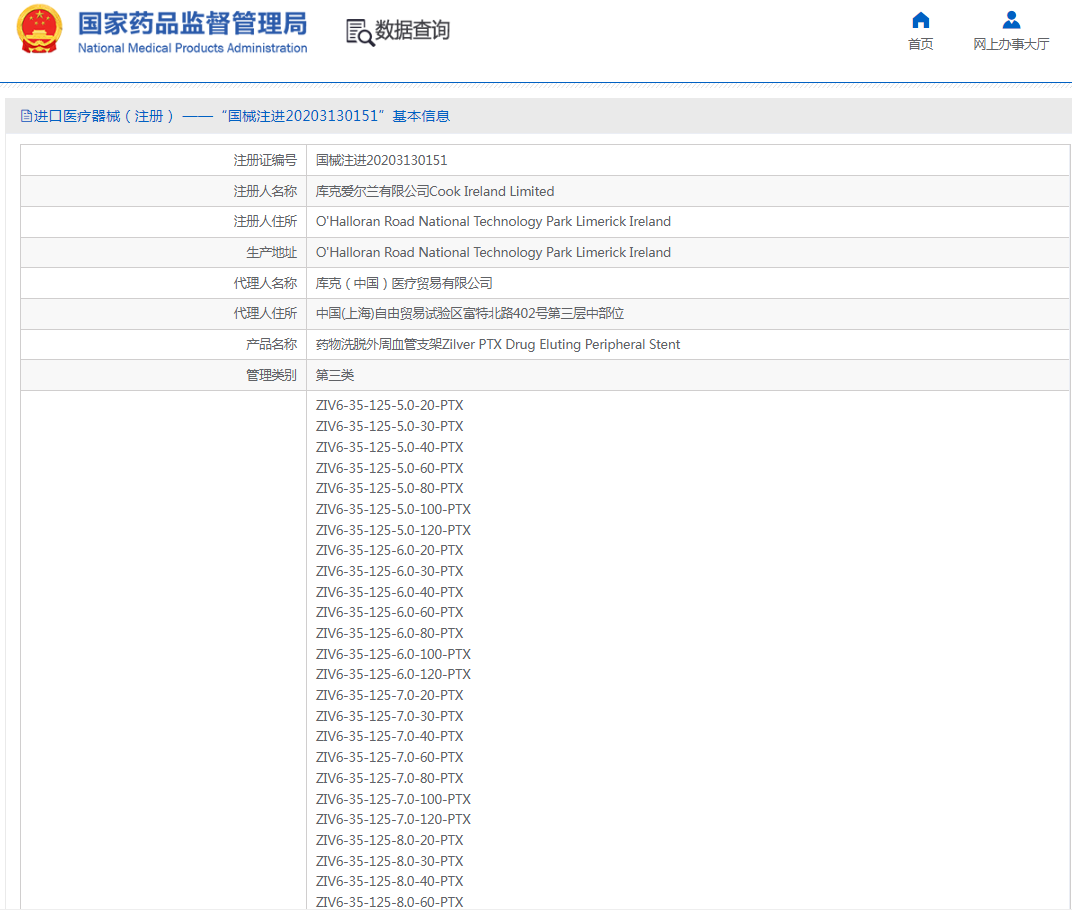Select model ZIV6-35-125-7.0-30-PTX
Image resolution: width=1072 pixels, height=914 pixels.
[389, 716]
